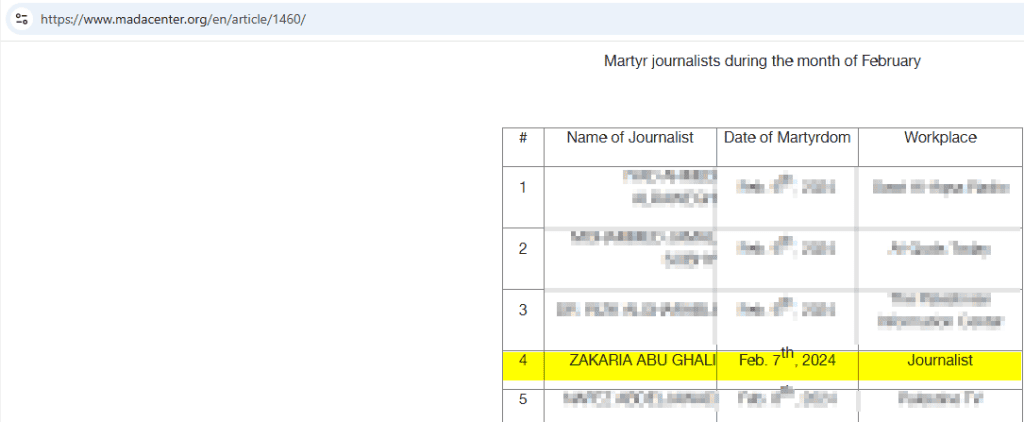Click the site information icon in address bar
1024x422 pixels.
pos(21,19)
